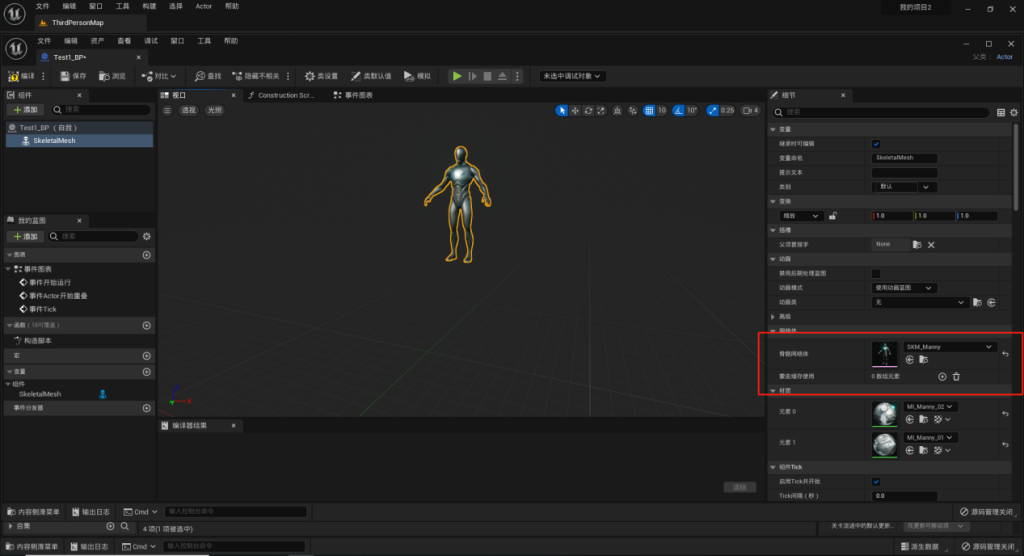Switch to the Construction Script tab
The height and width of the screenshot is (556, 1024).
[285, 95]
